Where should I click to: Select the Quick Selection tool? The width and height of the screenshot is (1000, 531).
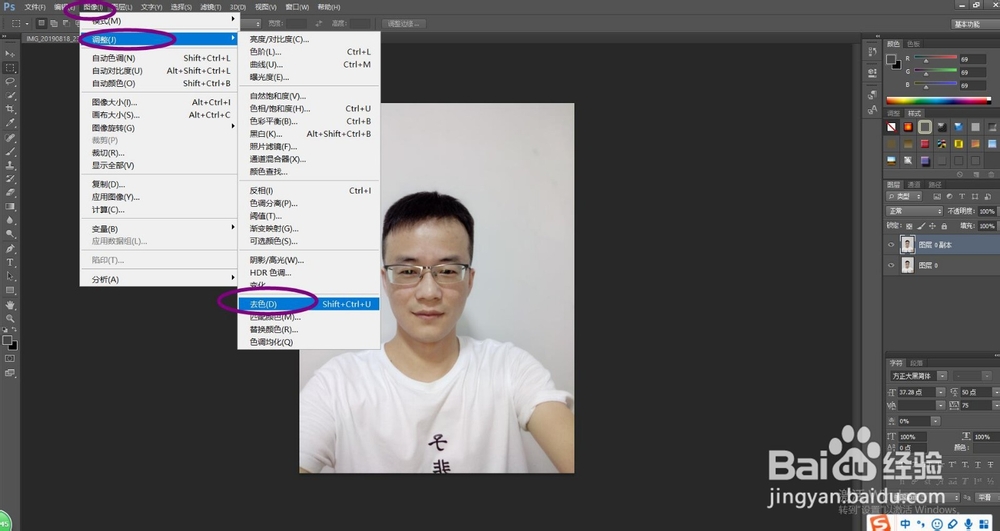10,96
